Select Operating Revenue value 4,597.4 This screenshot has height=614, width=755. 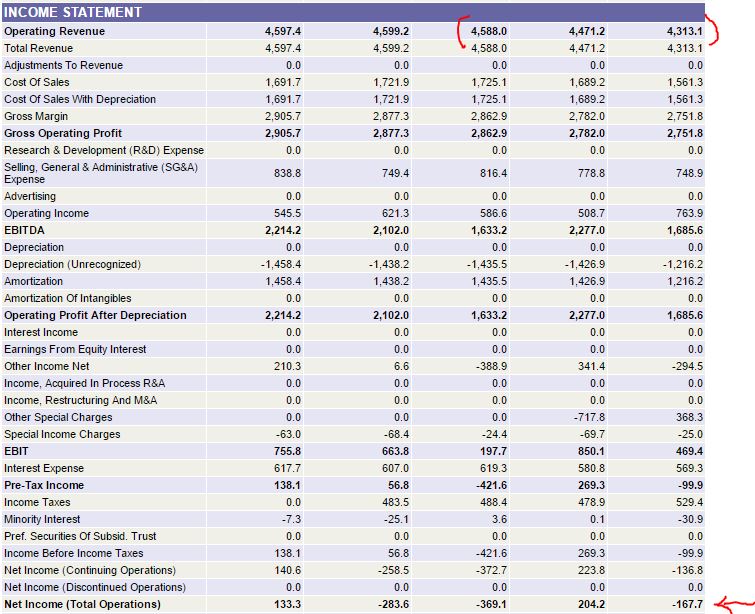pos(283,31)
